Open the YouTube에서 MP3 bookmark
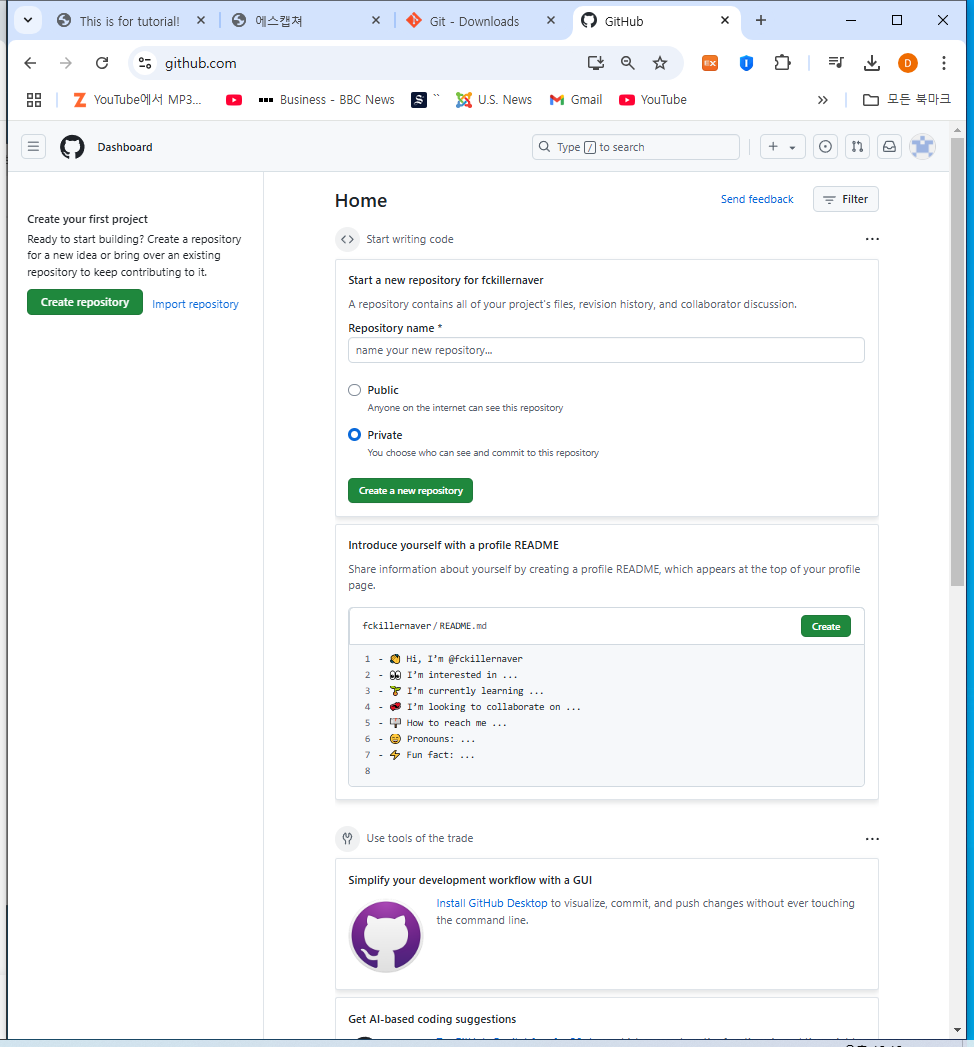The height and width of the screenshot is (1047, 974). [x=137, y=99]
